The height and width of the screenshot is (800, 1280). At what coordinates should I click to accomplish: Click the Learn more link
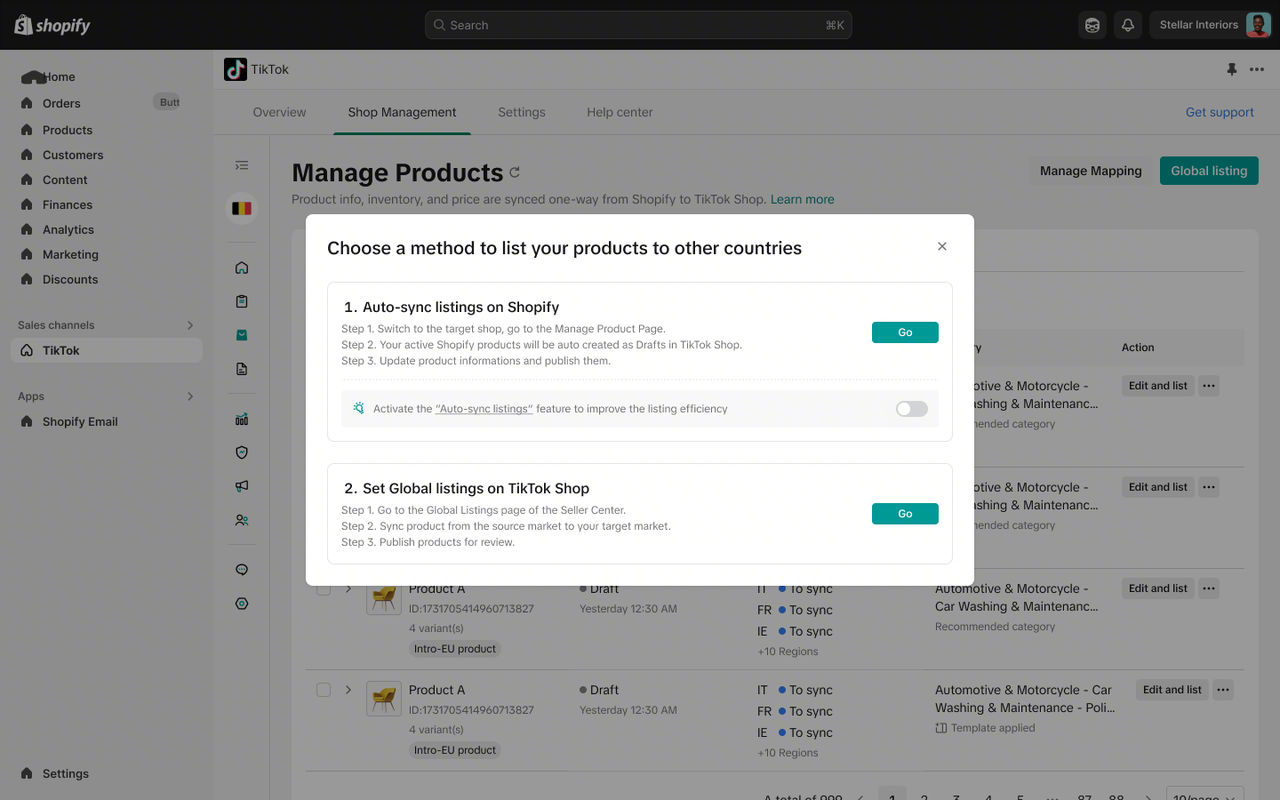[802, 199]
